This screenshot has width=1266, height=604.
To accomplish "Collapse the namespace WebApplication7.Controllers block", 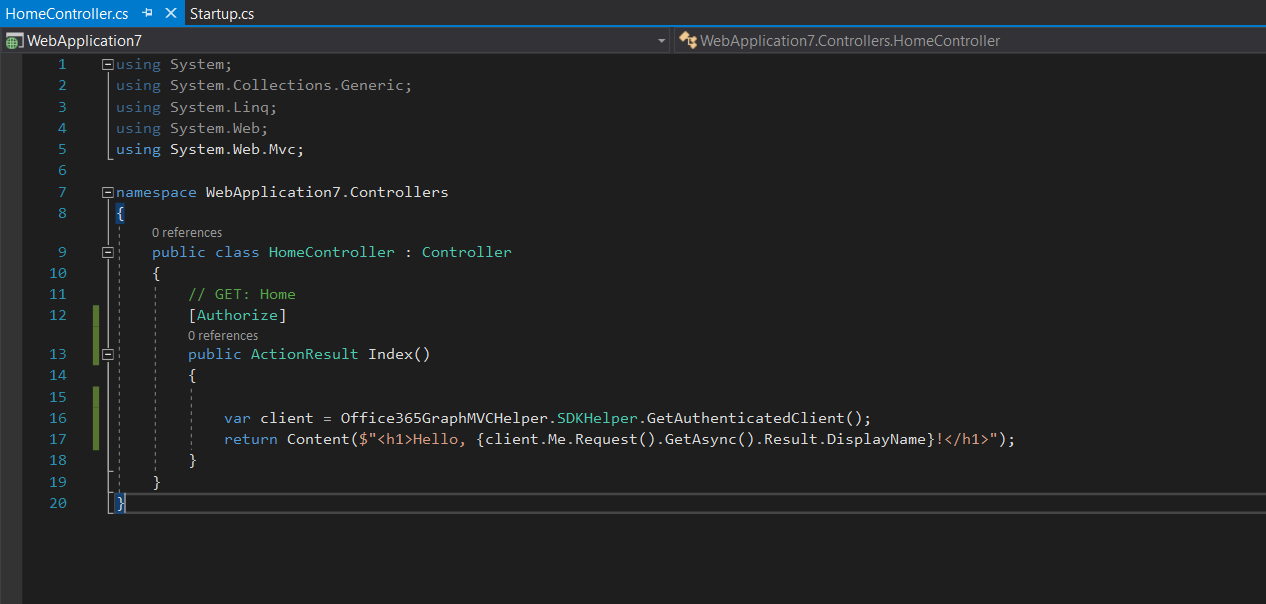I will [108, 192].
